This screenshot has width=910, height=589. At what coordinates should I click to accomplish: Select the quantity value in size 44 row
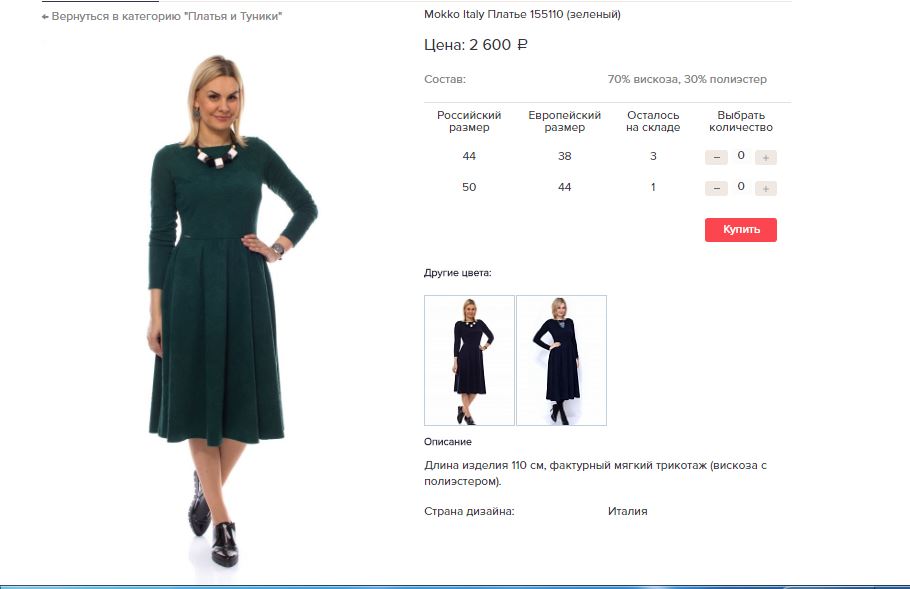(x=741, y=155)
